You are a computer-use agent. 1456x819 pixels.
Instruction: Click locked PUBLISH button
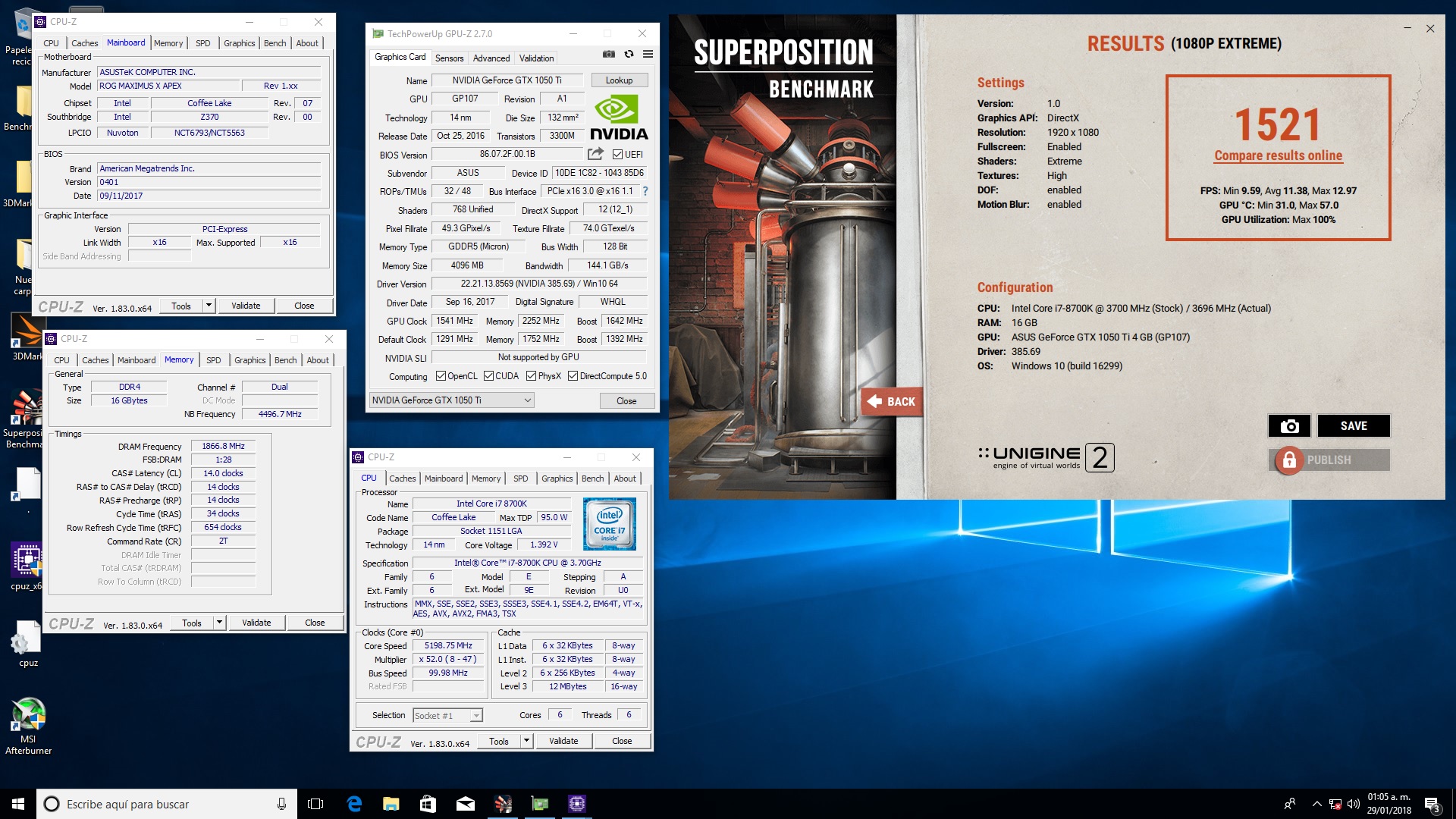click(1329, 460)
